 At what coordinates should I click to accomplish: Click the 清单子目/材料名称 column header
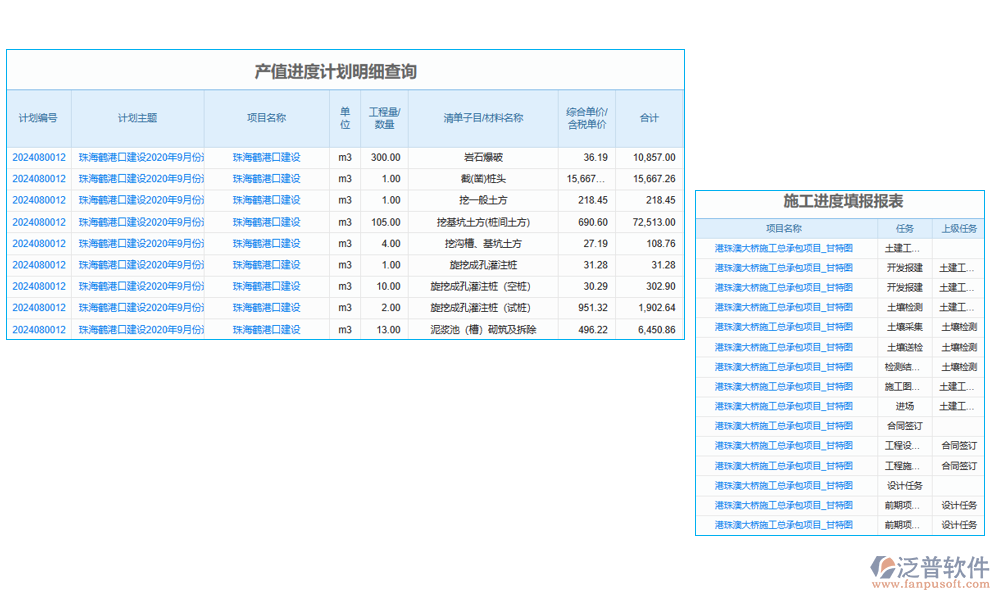click(x=483, y=118)
